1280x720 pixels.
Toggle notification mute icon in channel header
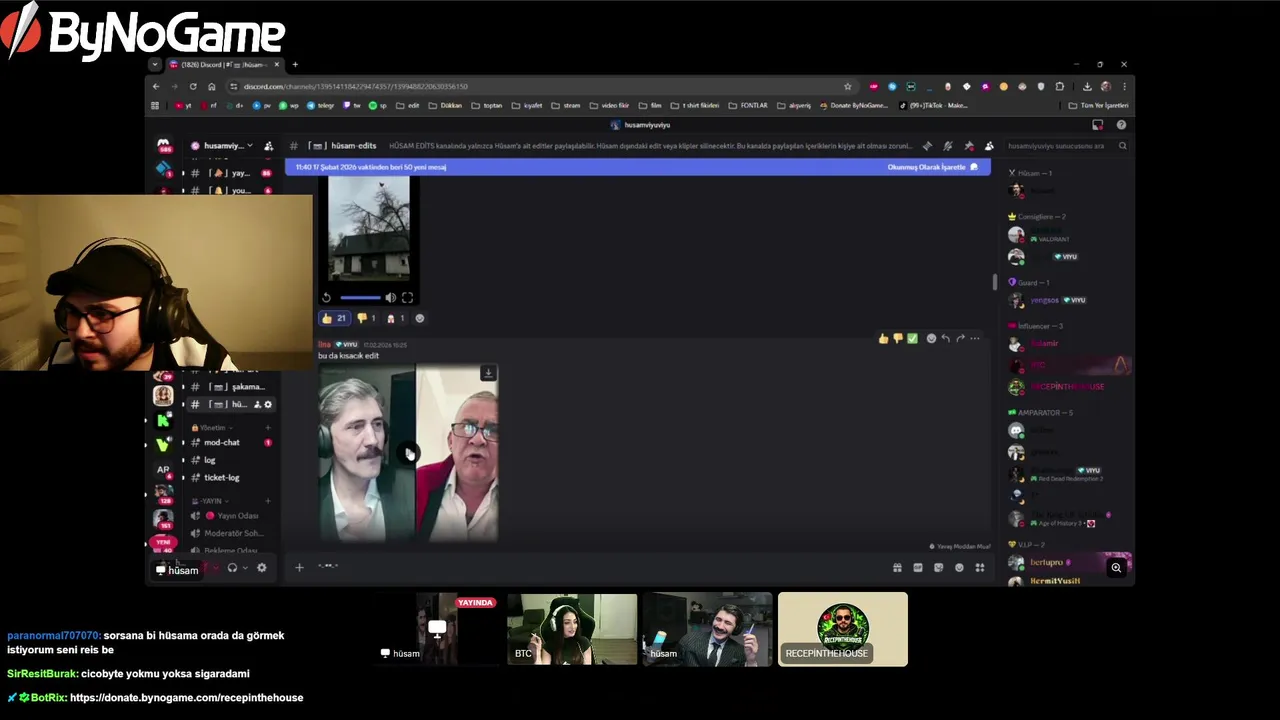pos(948,146)
